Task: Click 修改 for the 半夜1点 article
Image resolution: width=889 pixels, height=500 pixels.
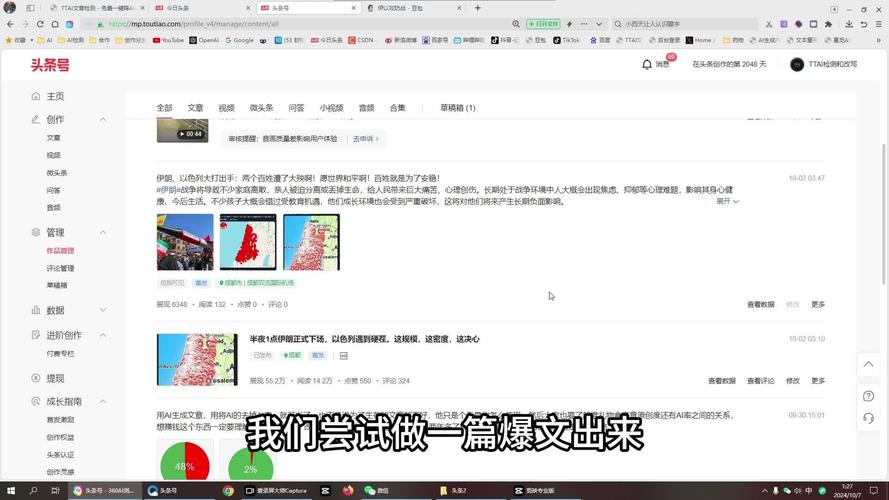Action: (793, 381)
